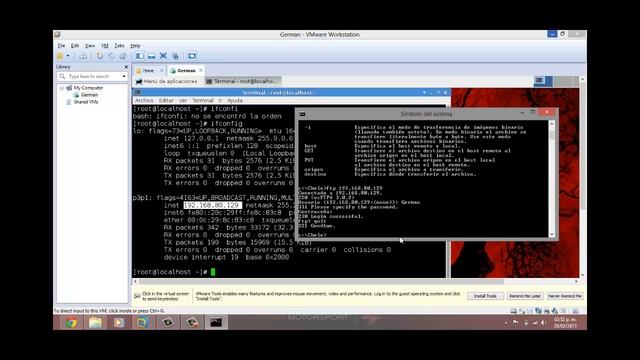Click the Remind Me Later button
This screenshot has width=640, height=360.
[x=524, y=296]
